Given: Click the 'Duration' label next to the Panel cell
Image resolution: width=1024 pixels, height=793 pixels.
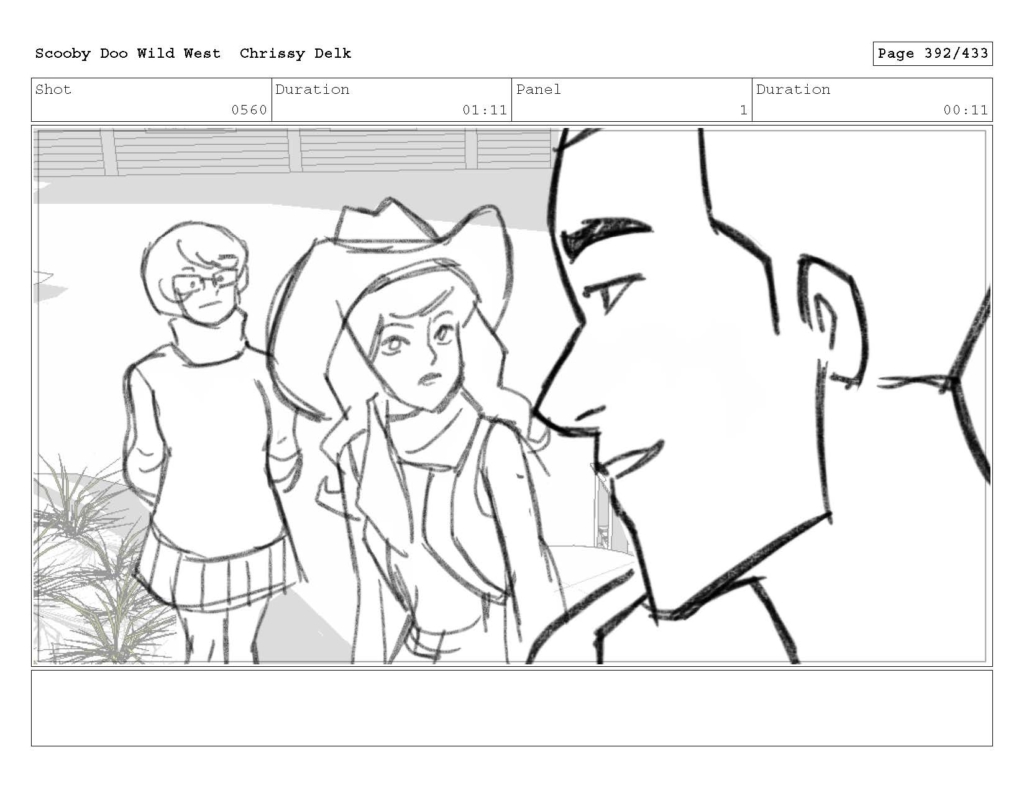Looking at the screenshot, I should click(x=793, y=89).
